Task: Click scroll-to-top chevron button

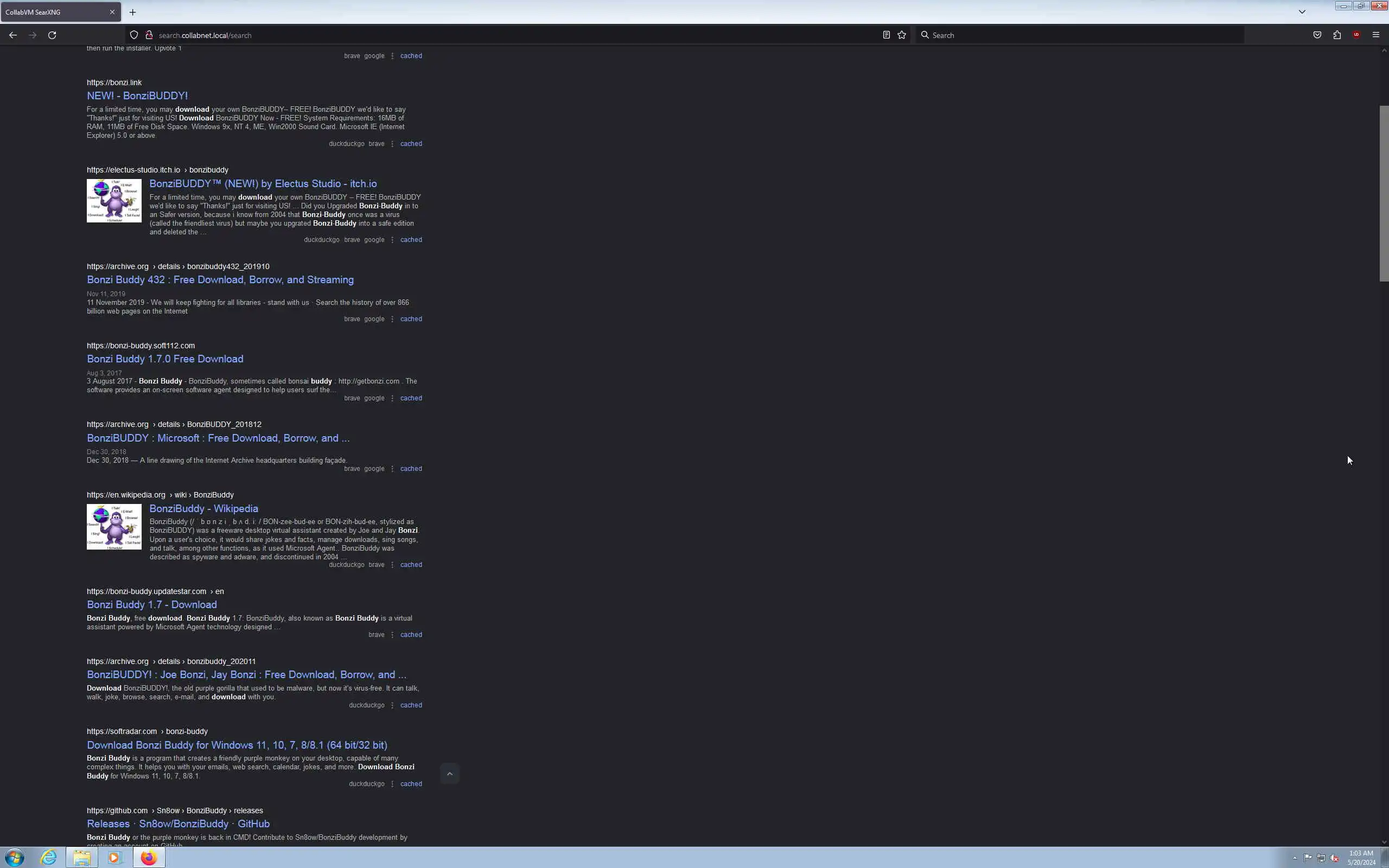Action: [x=449, y=774]
